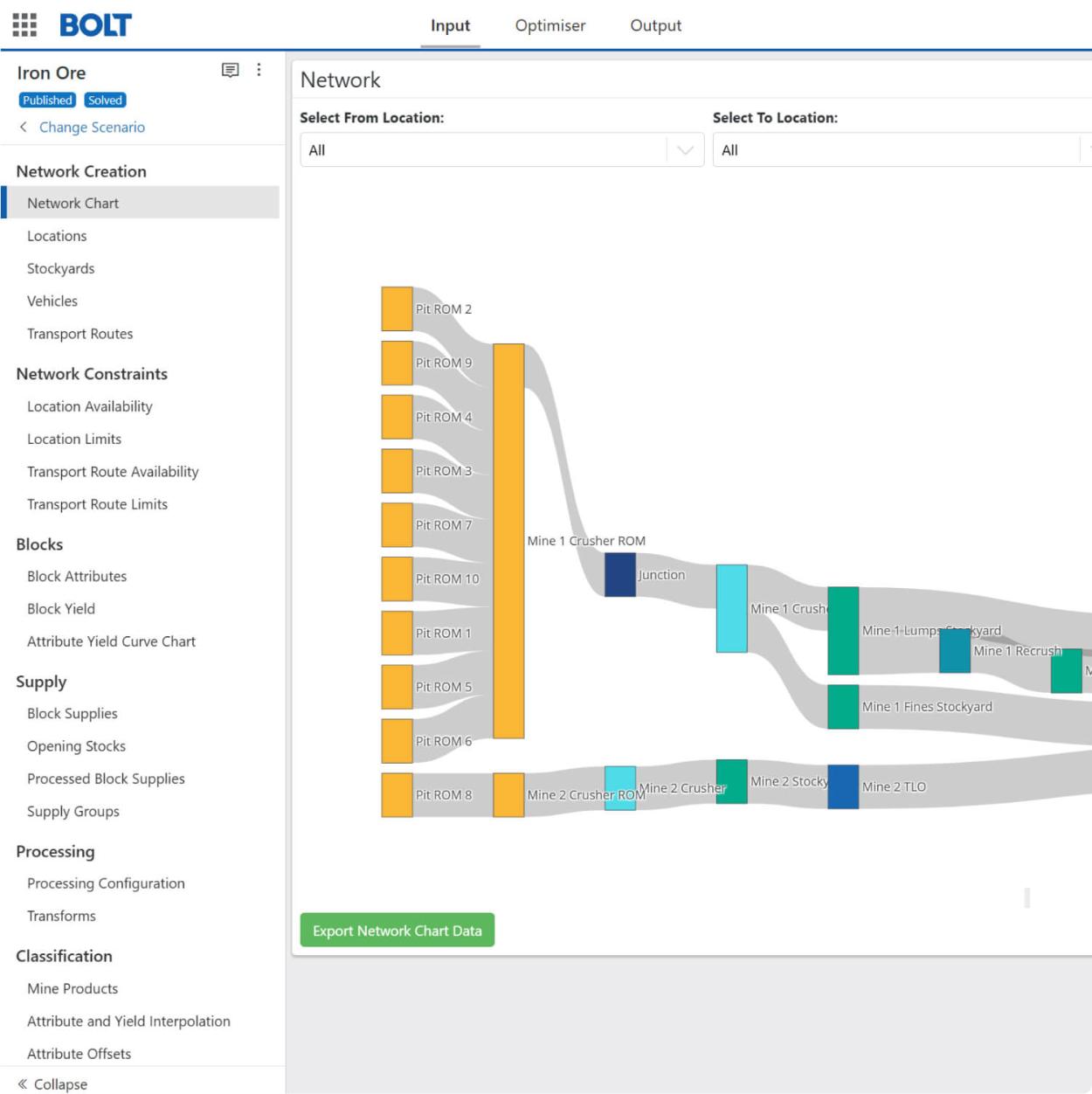Click the Solved badge
Viewport: 1092px width, 1094px height.
105,100
